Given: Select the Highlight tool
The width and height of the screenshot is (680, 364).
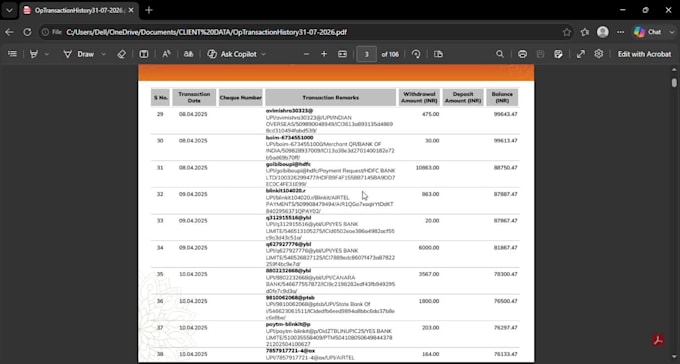Looking at the screenshot, I should pos(33,54).
